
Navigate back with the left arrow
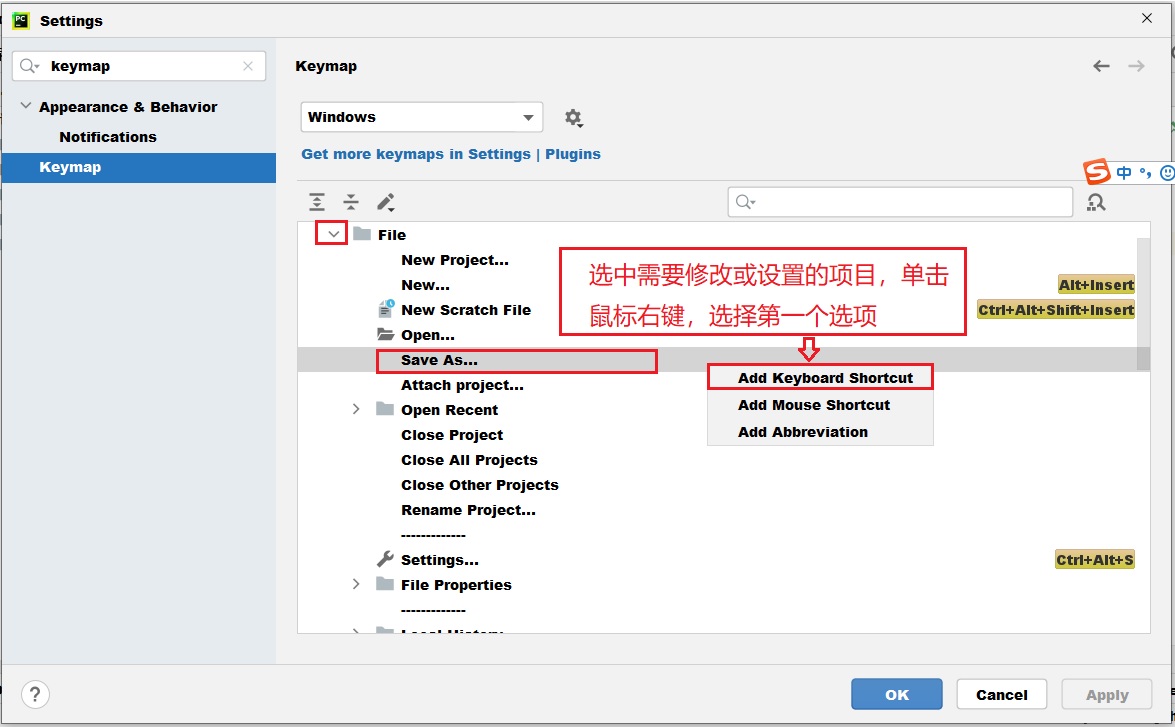click(x=1101, y=66)
